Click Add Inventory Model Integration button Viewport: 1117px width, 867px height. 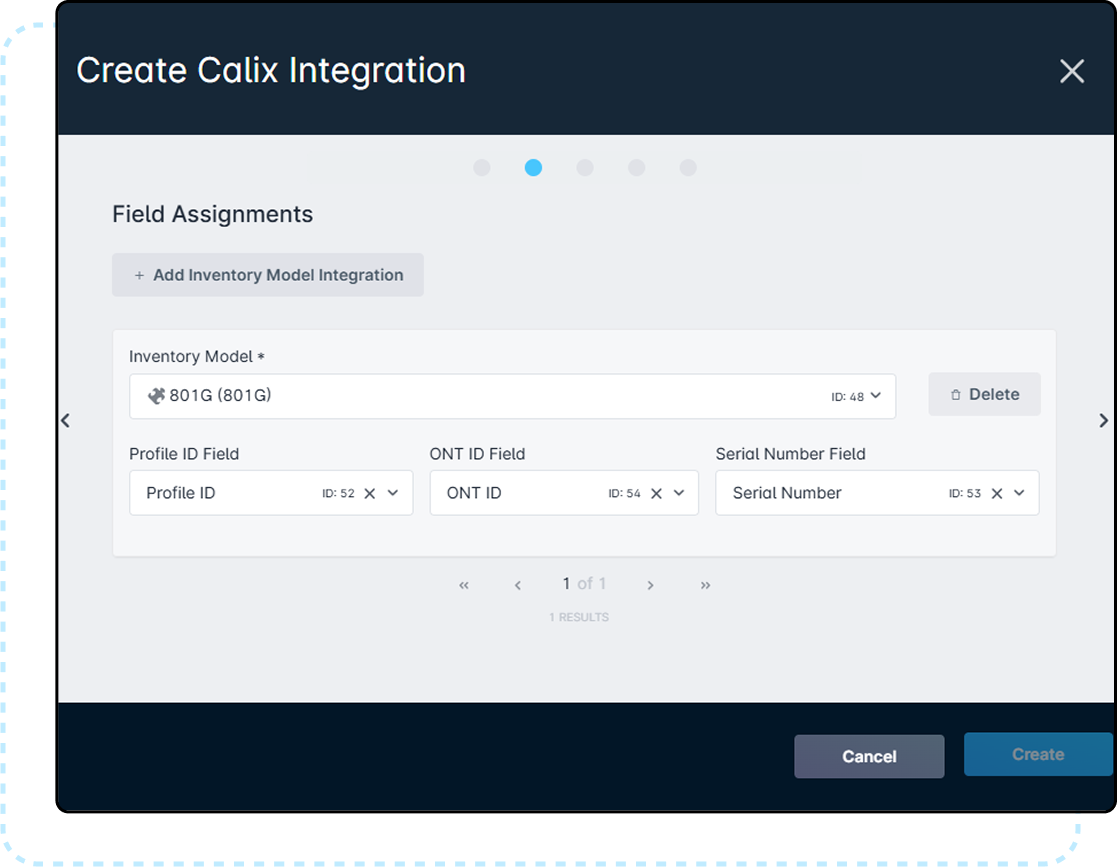[x=268, y=275]
